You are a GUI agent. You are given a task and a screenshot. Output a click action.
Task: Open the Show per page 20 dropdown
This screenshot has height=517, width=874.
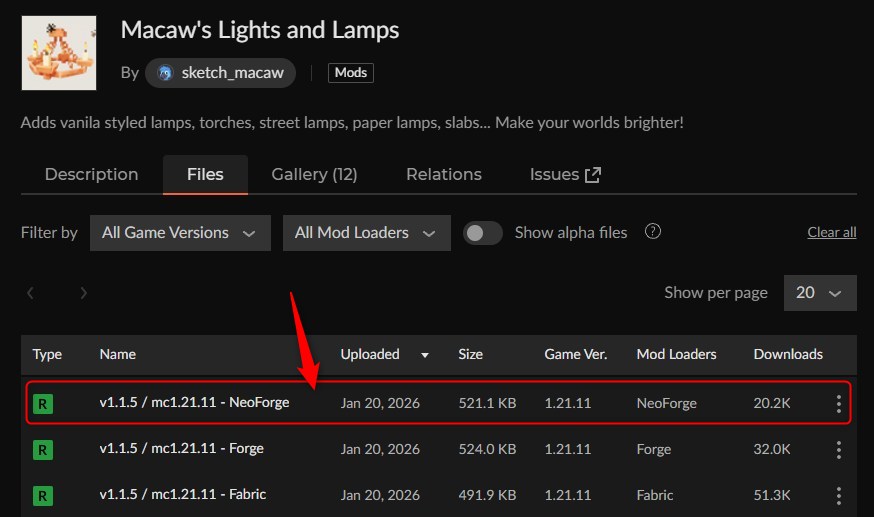pyautogui.click(x=820, y=292)
